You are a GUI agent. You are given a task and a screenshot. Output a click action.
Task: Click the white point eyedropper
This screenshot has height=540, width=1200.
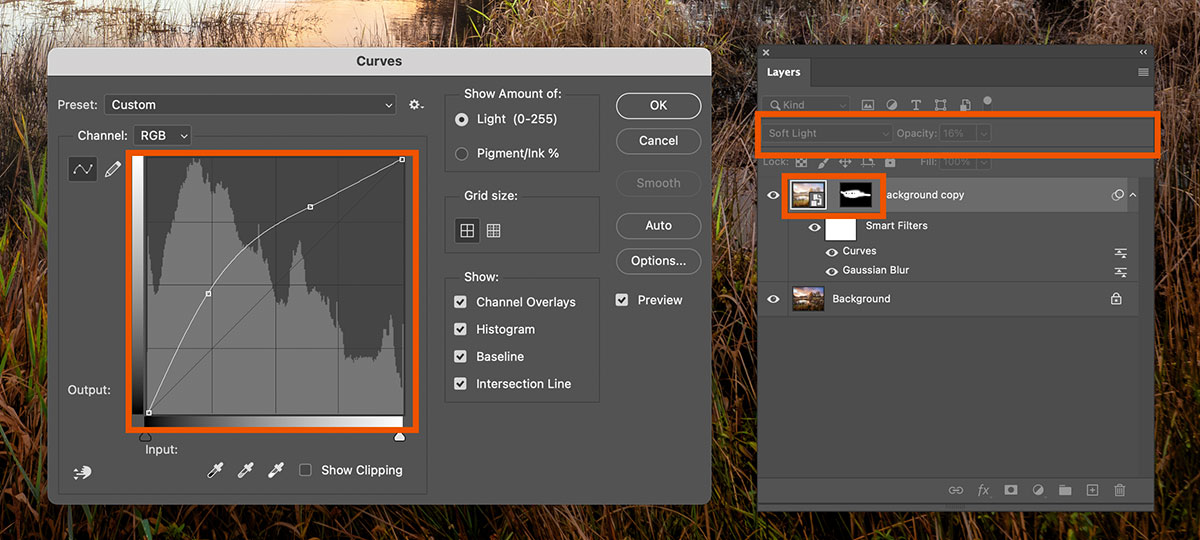tap(275, 470)
